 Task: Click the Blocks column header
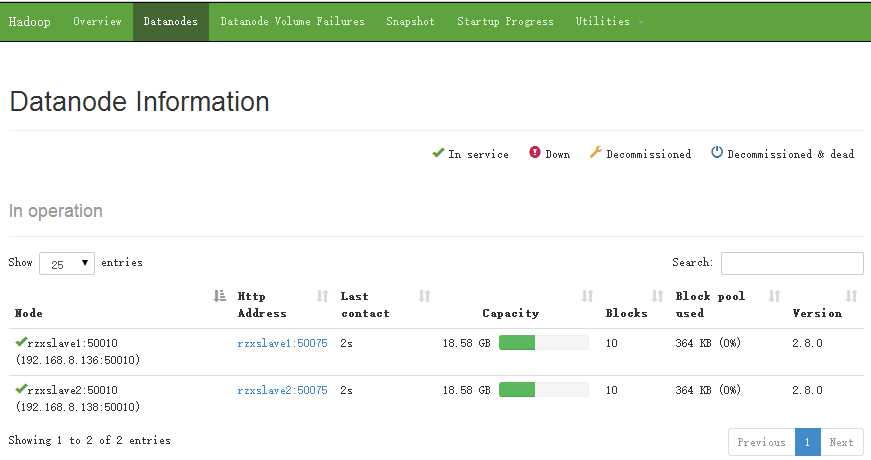pos(626,313)
